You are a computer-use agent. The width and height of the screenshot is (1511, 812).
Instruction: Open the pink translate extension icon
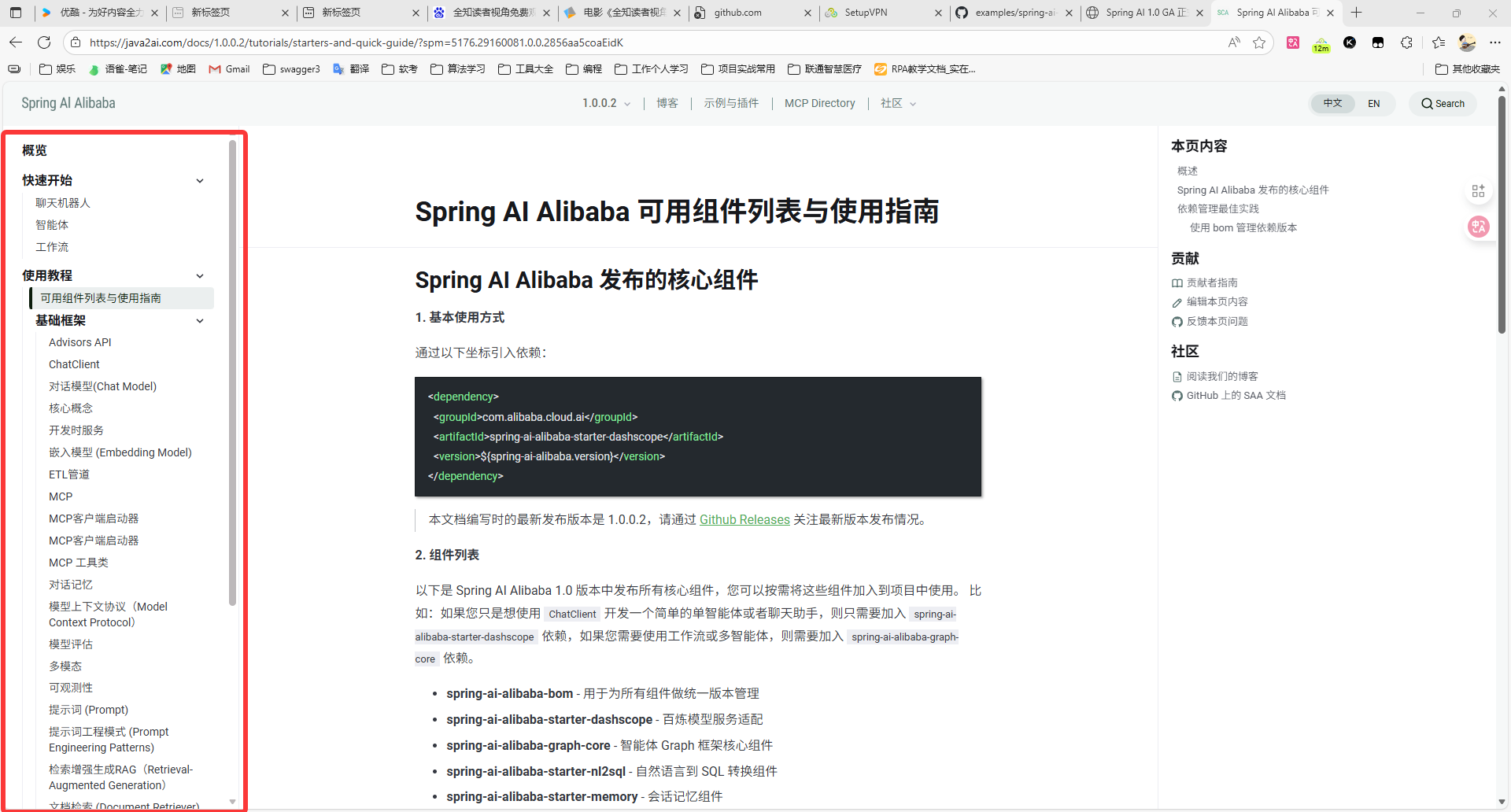pyautogui.click(x=1293, y=42)
